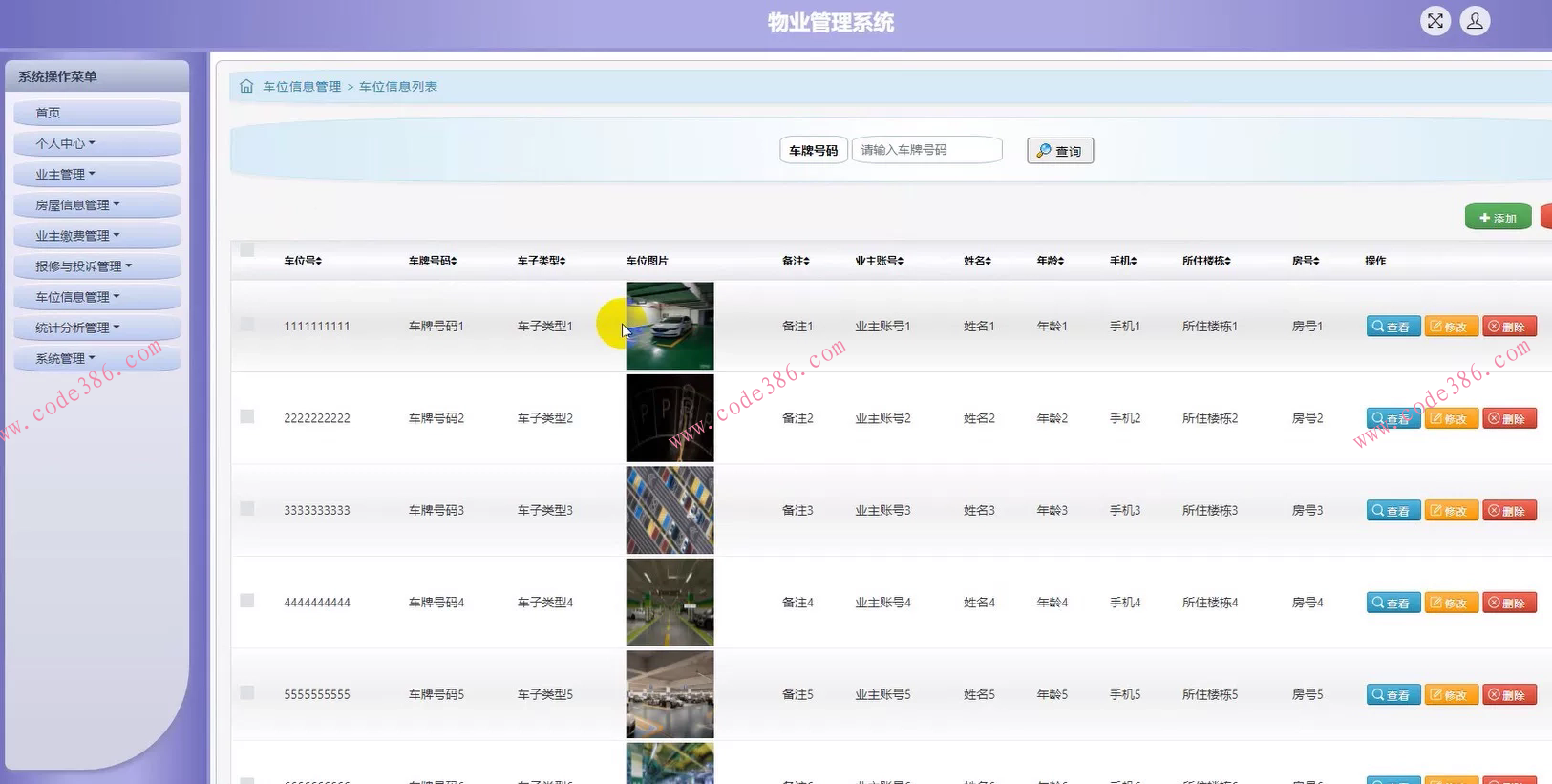The height and width of the screenshot is (784, 1552).
Task: View details for row 5555555555
Action: (1393, 694)
